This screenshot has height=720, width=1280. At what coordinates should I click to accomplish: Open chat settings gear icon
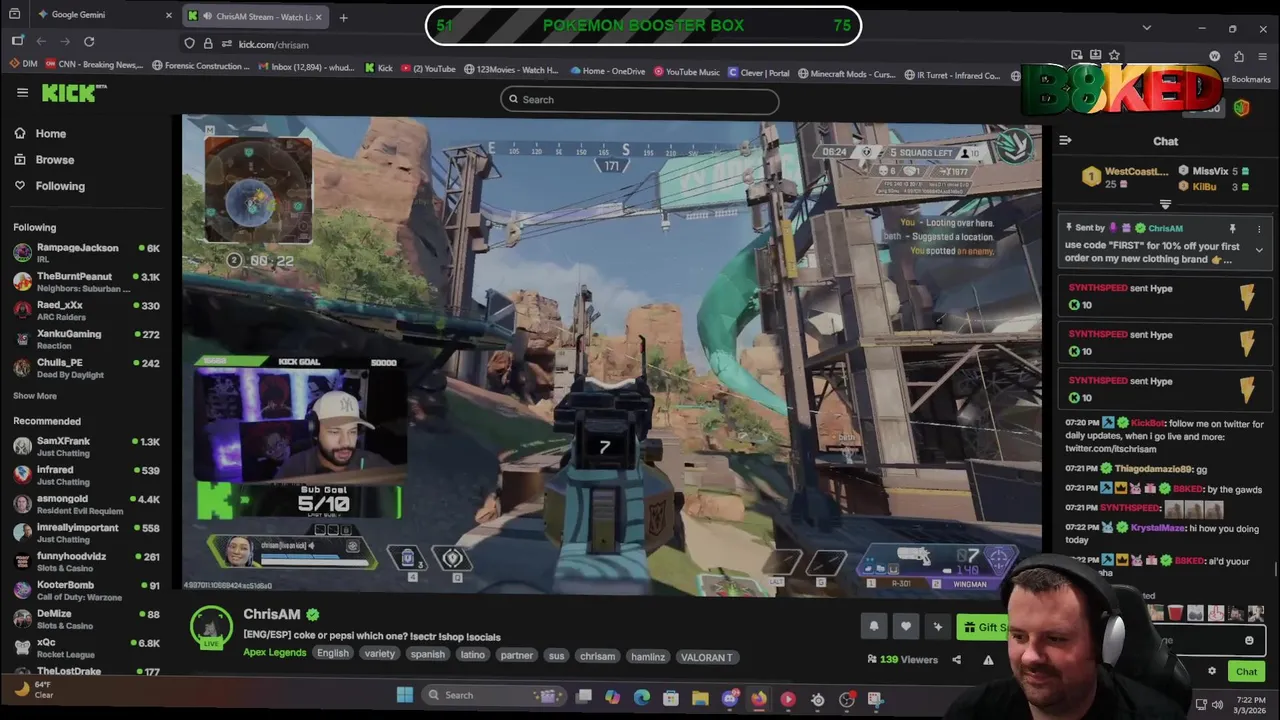point(1212,671)
